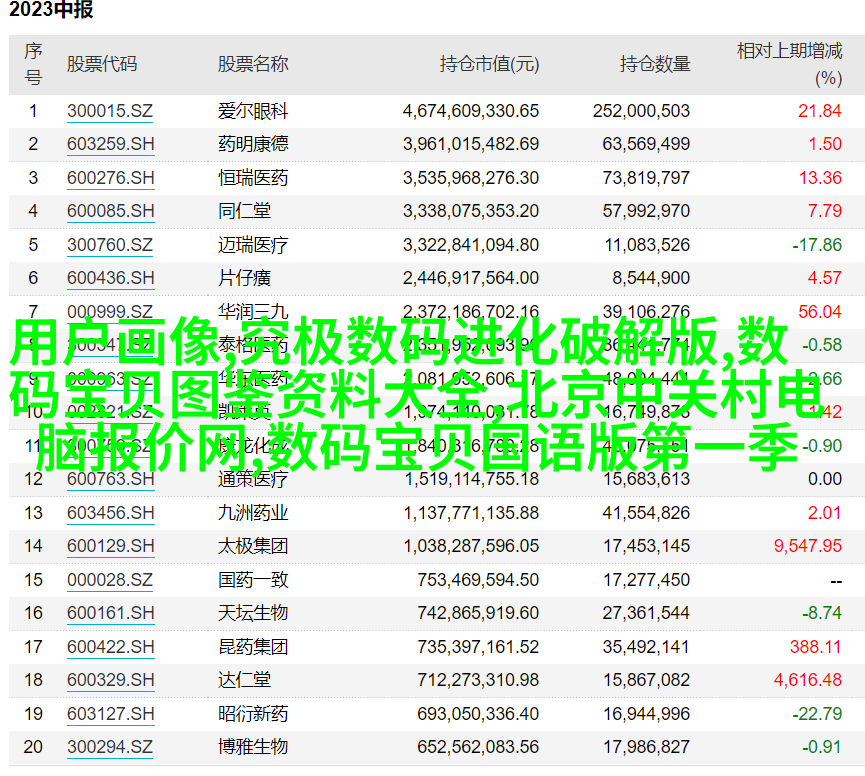Click market value 652,562,083.56
The height and width of the screenshot is (776, 865).
[478, 747]
